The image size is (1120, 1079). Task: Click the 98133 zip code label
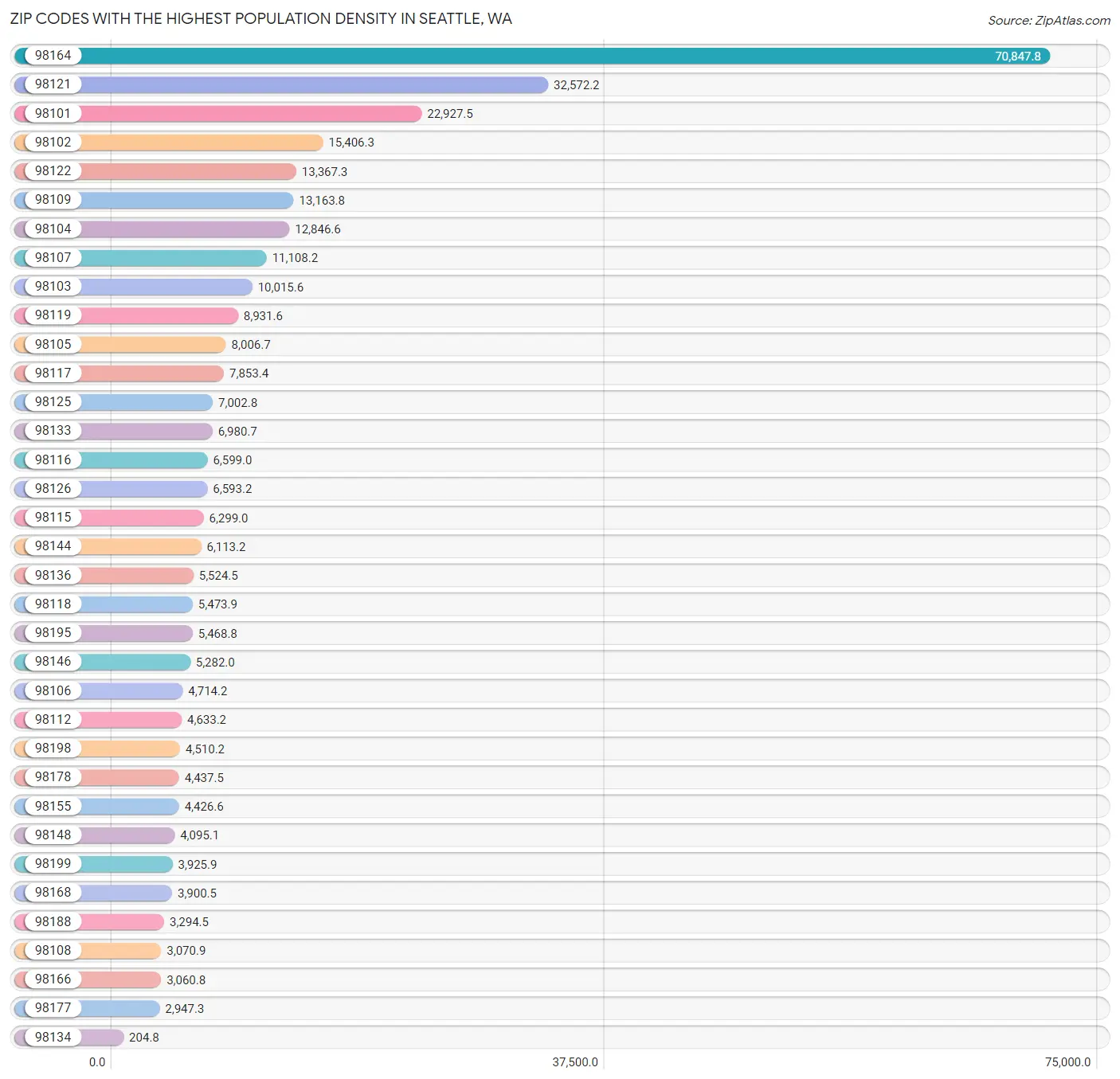pyautogui.click(x=53, y=431)
